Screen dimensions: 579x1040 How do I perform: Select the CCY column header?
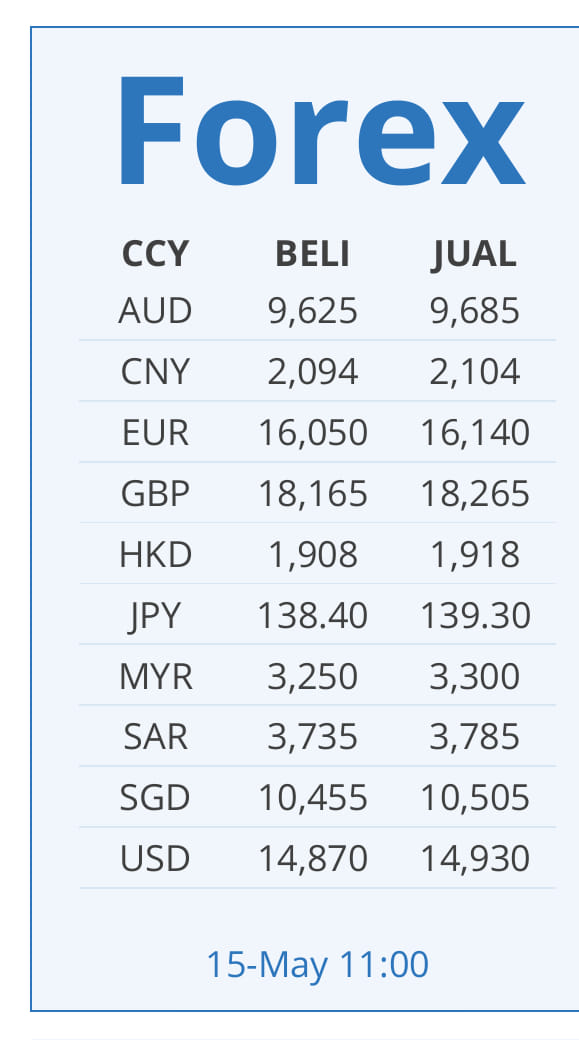[155, 254]
